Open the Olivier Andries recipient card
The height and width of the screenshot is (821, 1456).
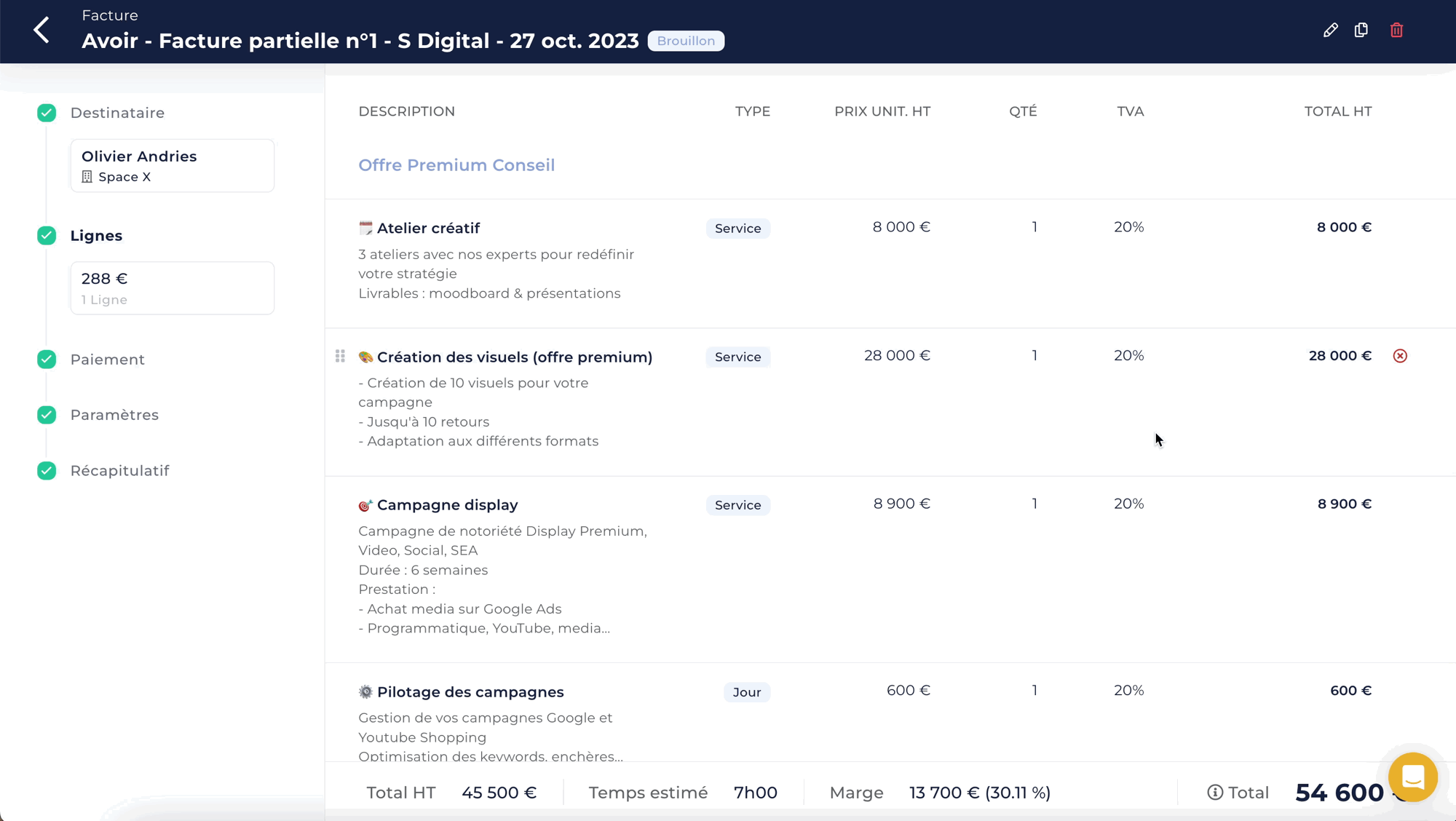coord(173,166)
